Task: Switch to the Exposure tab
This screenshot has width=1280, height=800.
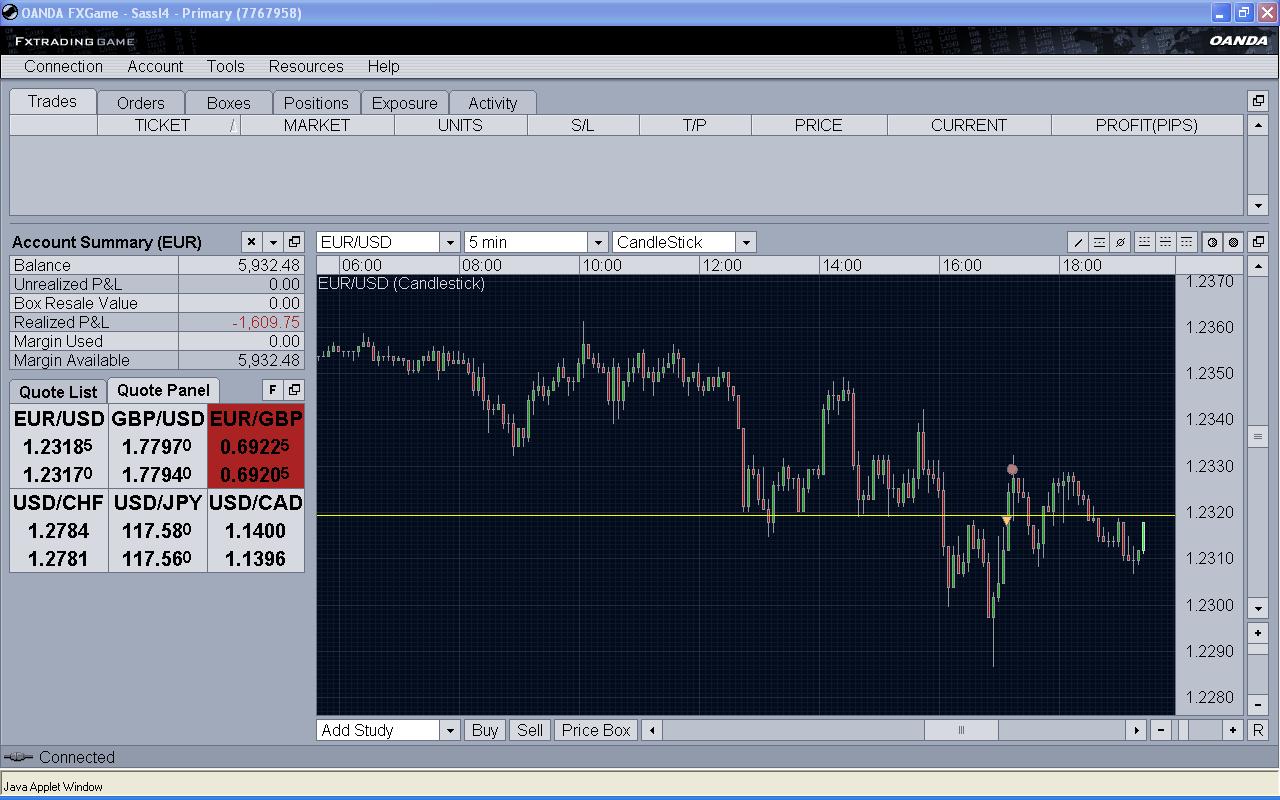Action: [x=404, y=103]
